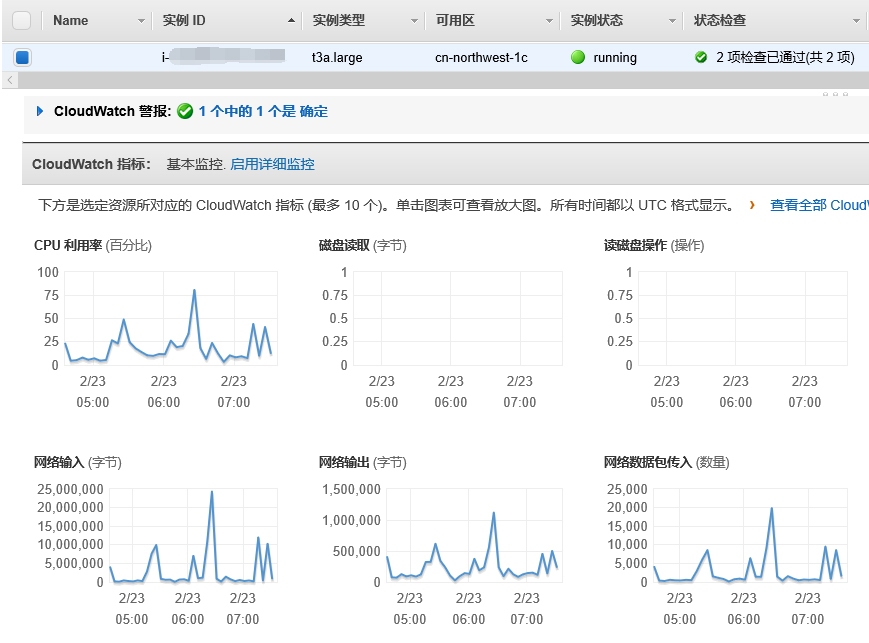Click the green CloudWatch alarm status icon
869x643 pixels.
(185, 112)
